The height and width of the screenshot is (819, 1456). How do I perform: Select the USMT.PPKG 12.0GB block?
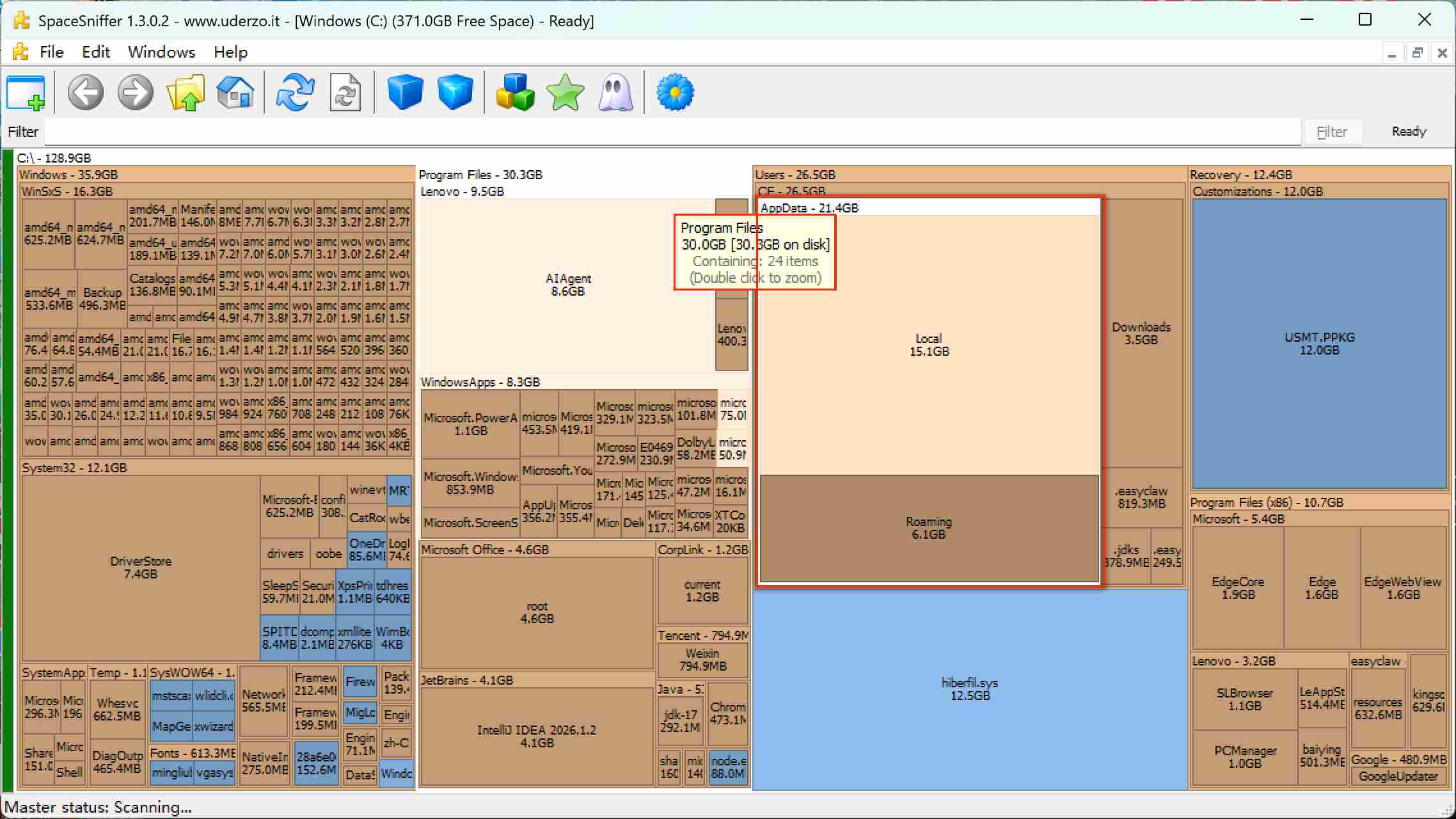(x=1319, y=344)
